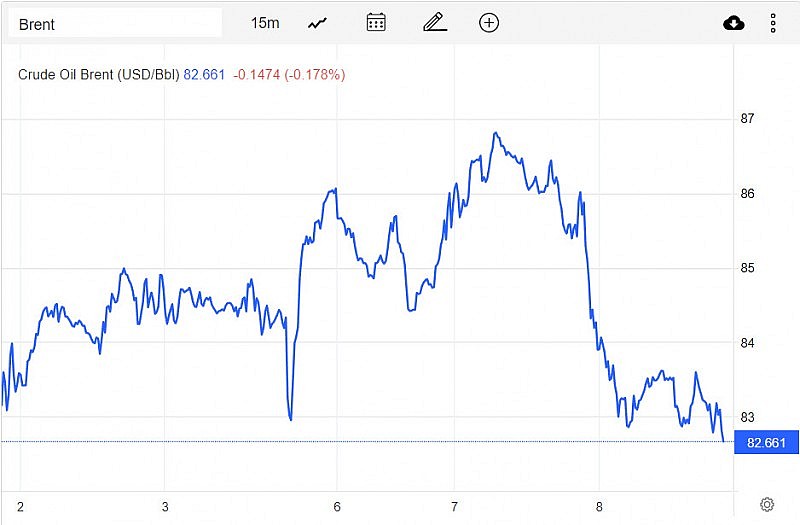The height and width of the screenshot is (525, 800).
Task: Click date 6 on the time axis
Action: point(338,506)
